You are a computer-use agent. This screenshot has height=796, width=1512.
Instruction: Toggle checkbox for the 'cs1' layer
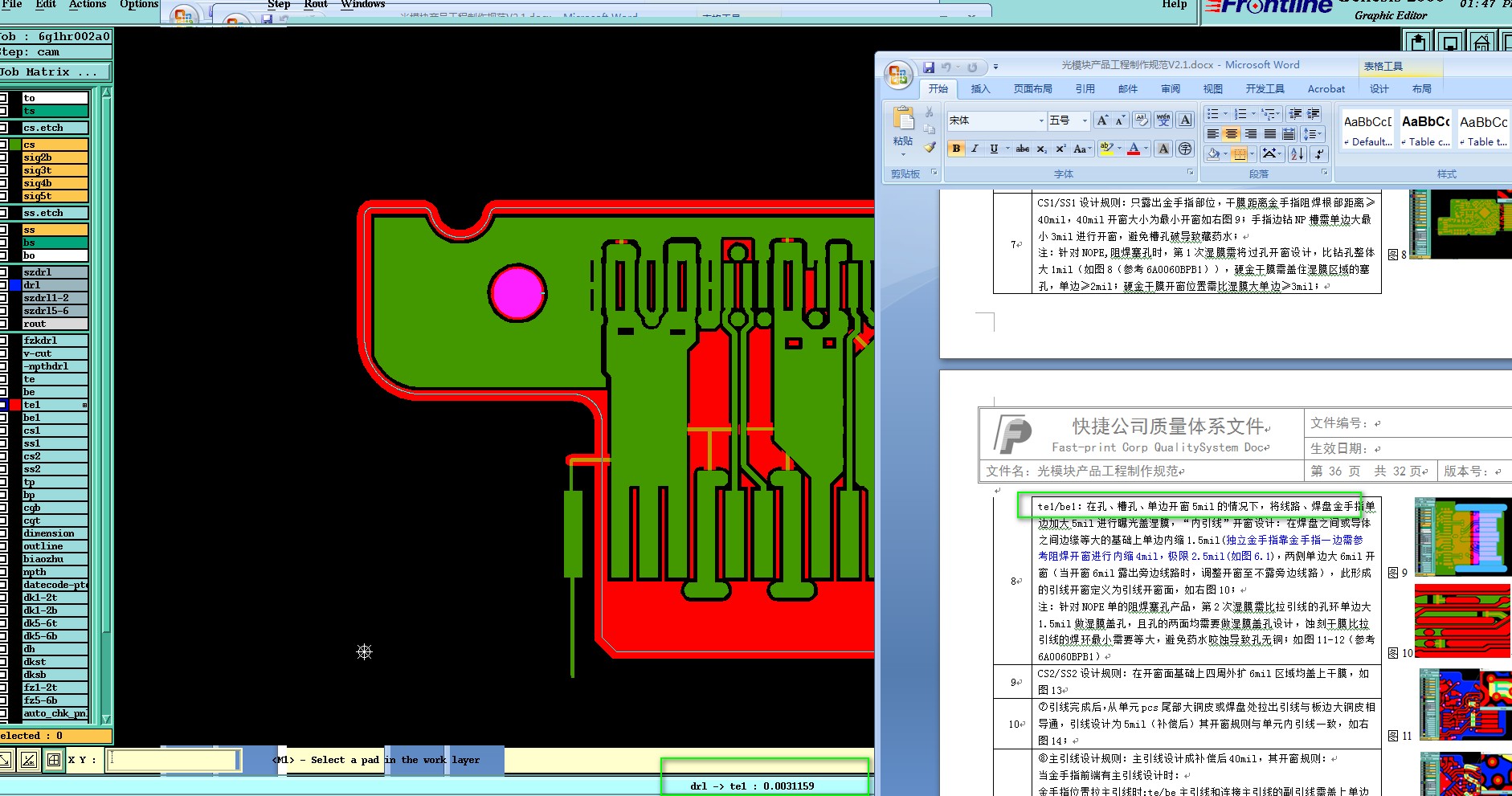[x=4, y=431]
